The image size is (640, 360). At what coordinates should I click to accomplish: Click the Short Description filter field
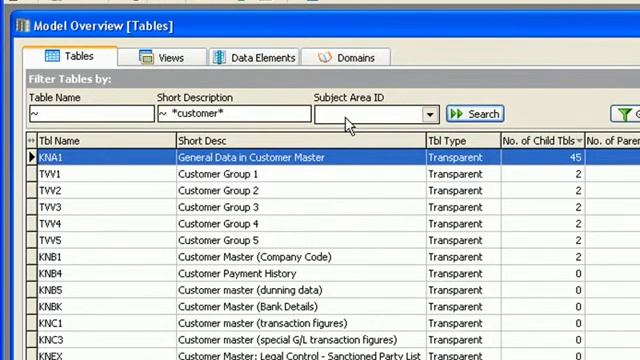point(234,114)
